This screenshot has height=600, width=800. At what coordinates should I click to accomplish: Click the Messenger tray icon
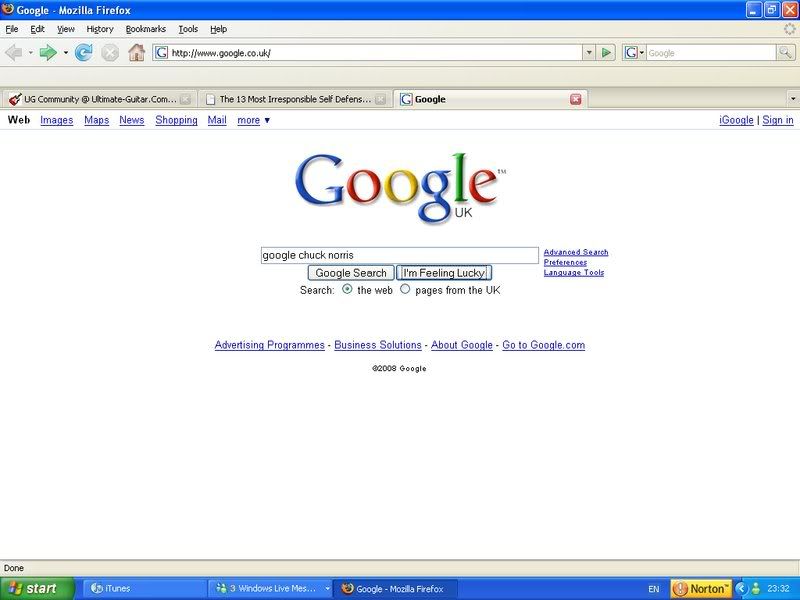[x=756, y=588]
